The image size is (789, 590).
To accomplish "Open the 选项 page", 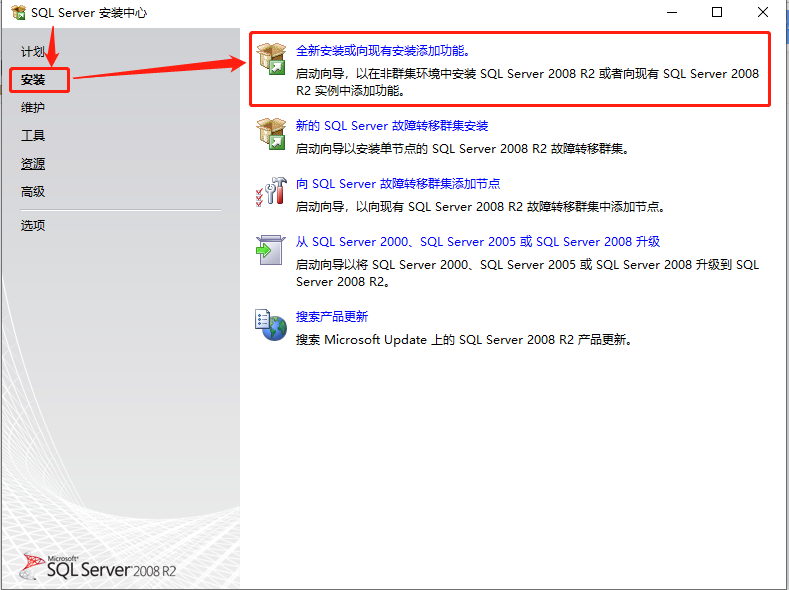I will (33, 225).
